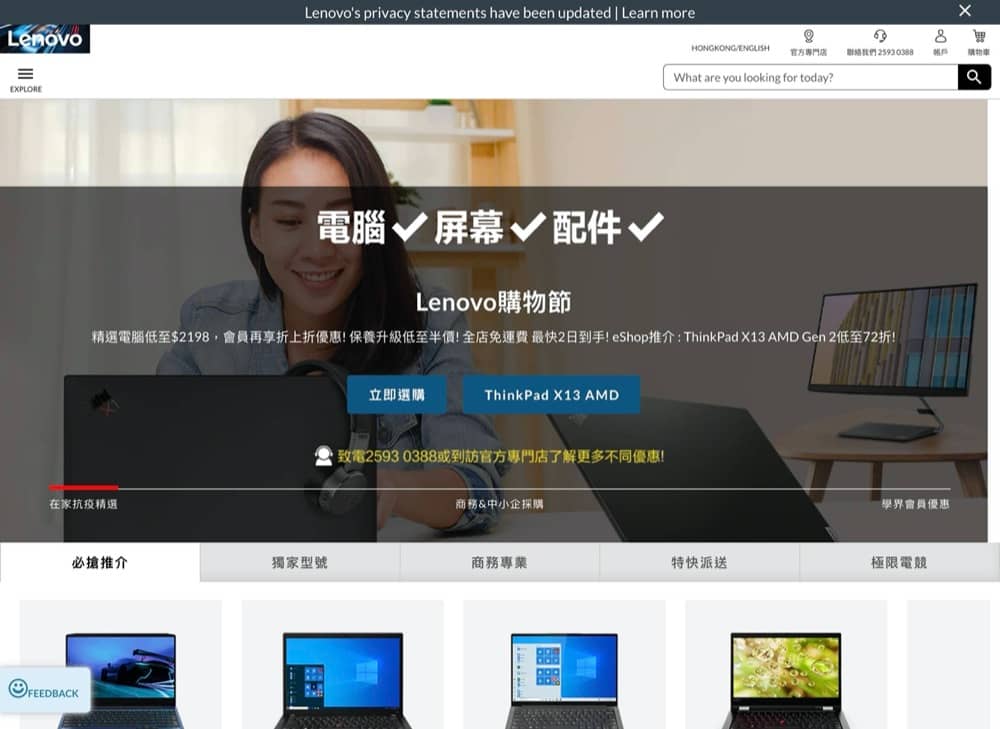Image resolution: width=1000 pixels, height=729 pixels.
Task: Click the store locator pin icon
Action: [808, 36]
